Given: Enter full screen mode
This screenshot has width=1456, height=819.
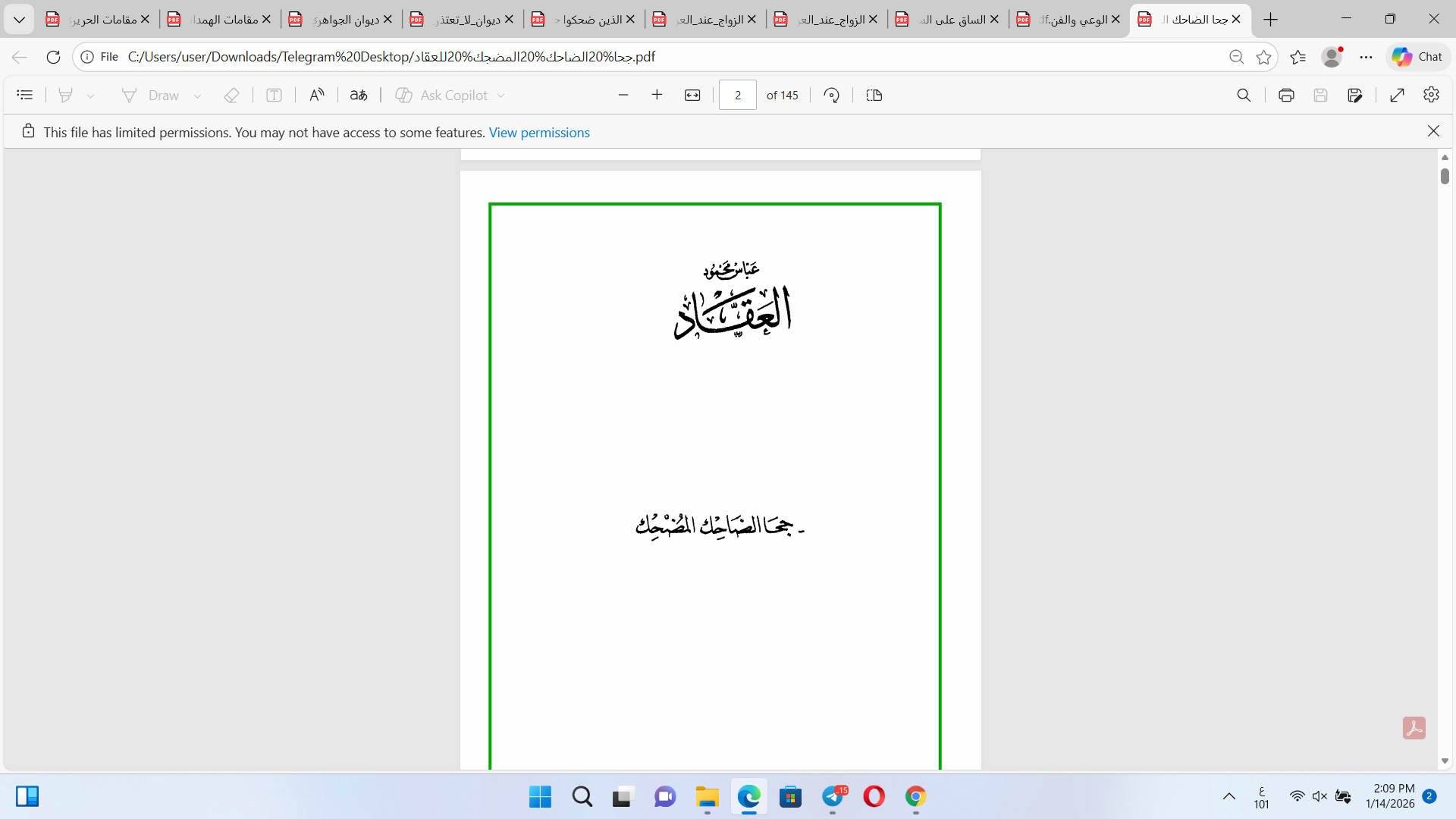Looking at the screenshot, I should point(1398,95).
